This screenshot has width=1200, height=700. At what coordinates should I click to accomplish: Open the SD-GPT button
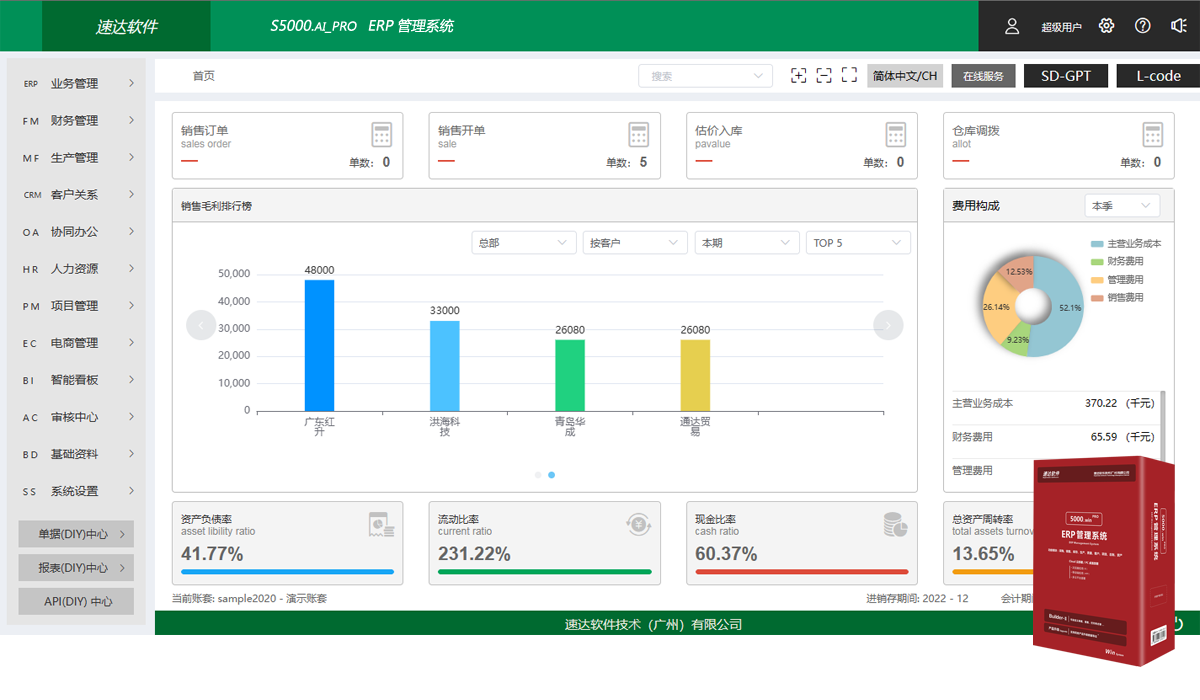pyautogui.click(x=1065, y=76)
